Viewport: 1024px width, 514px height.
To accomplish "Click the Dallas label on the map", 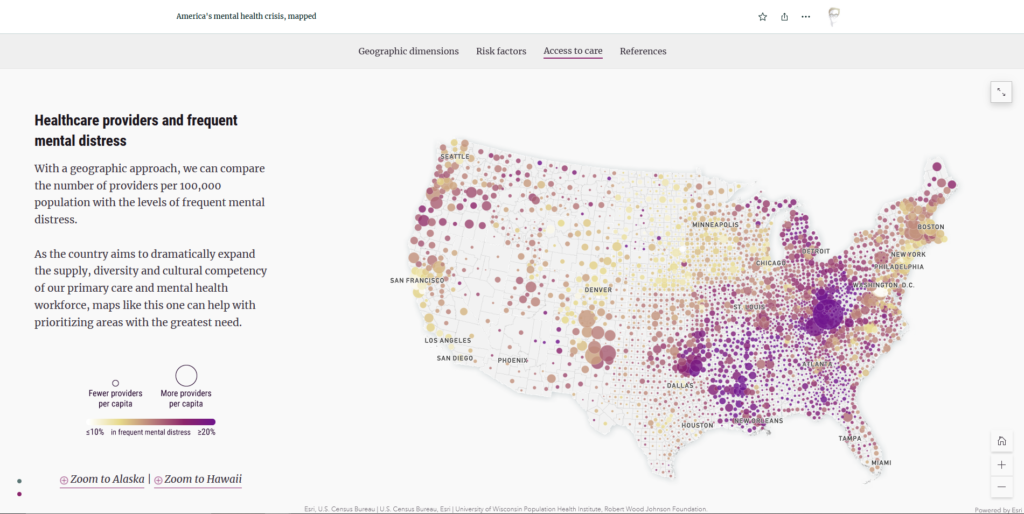I will click(680, 385).
